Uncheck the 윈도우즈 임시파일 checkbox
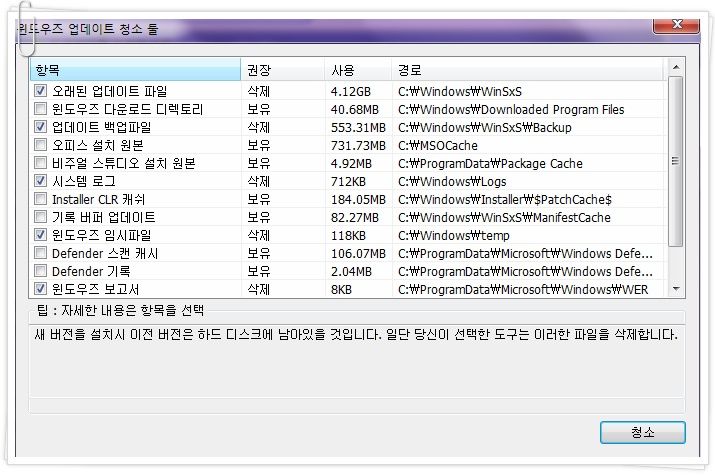Viewport: 715px width, 475px height. pyautogui.click(x=41, y=235)
